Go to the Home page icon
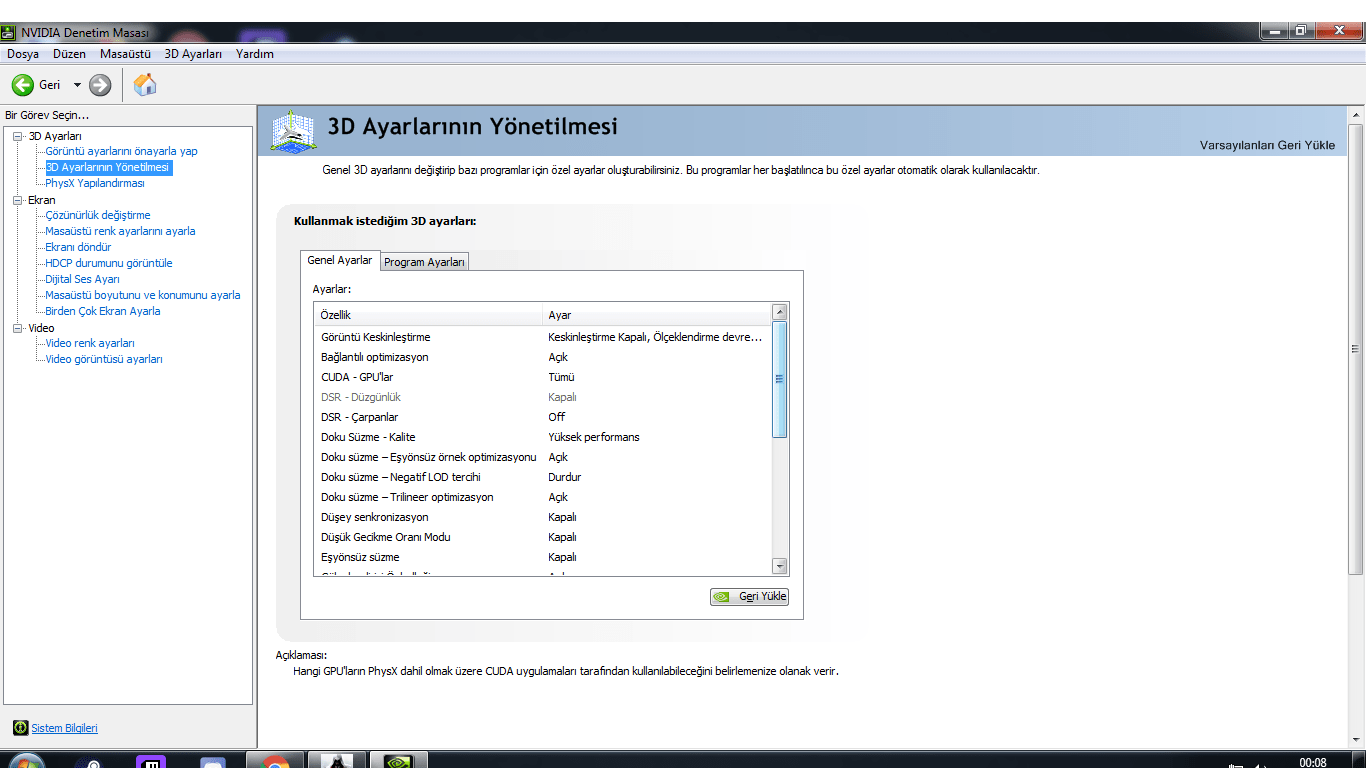 point(145,85)
